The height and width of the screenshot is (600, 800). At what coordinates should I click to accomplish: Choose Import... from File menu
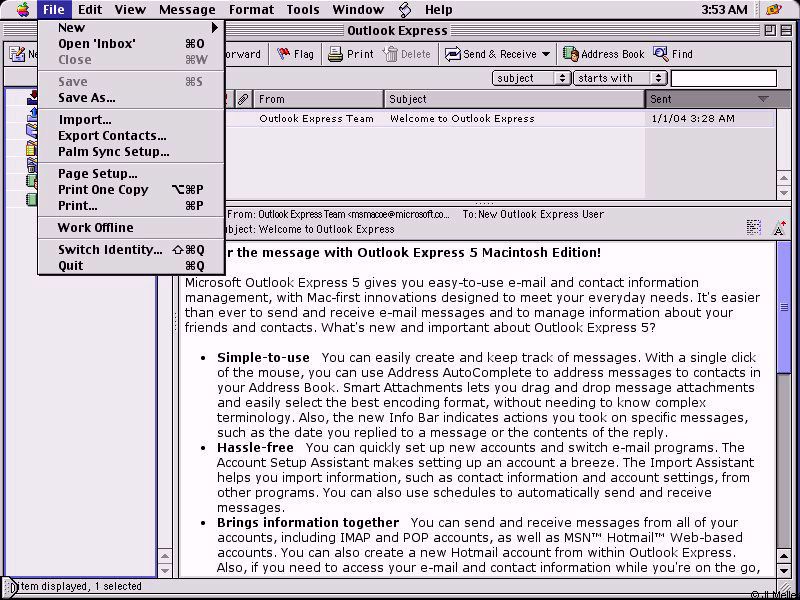point(131,120)
